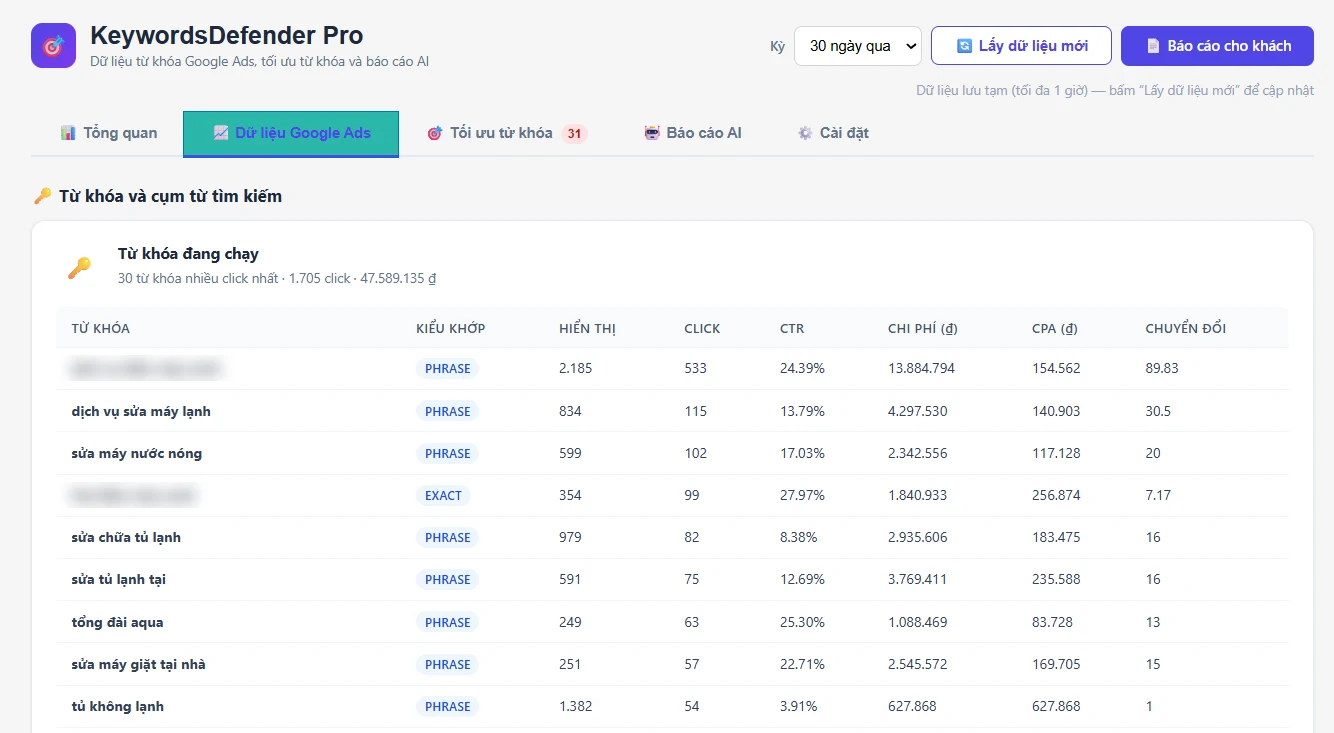Select keyword "sửa máy giặt tại nhà"
Viewport: 1334px width, 733px height.
tap(139, 664)
